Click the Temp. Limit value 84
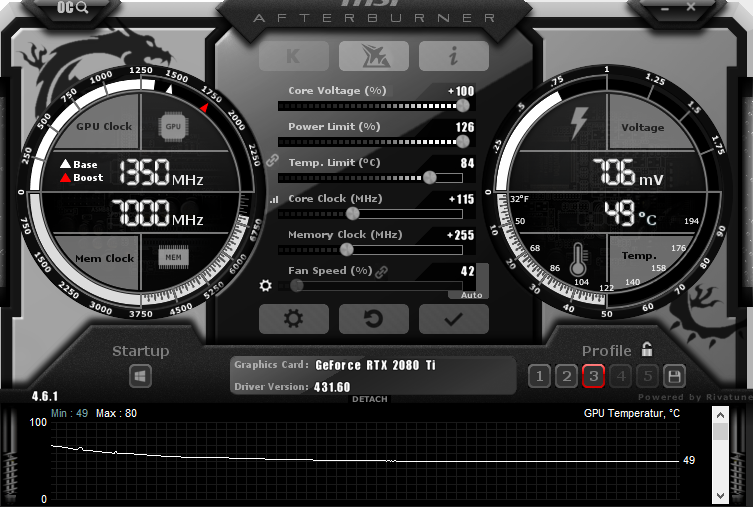The height and width of the screenshot is (507, 753). click(467, 163)
